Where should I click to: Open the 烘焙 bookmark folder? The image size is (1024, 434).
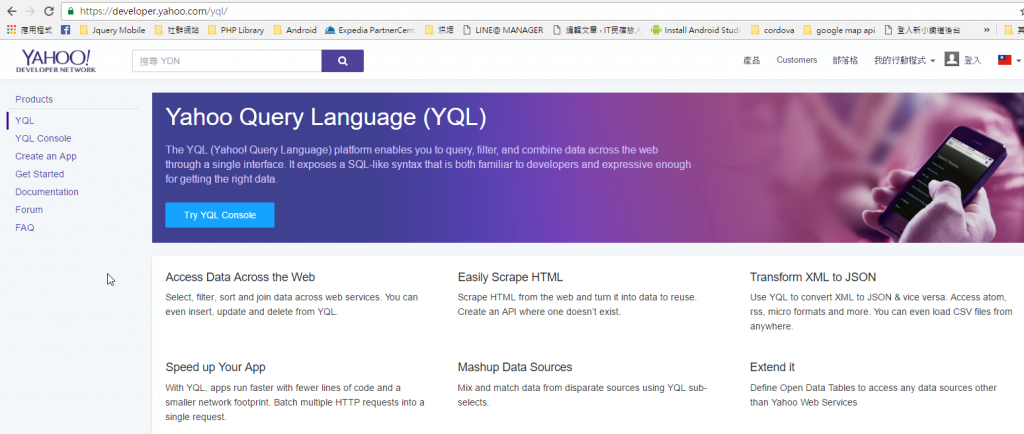[440, 30]
